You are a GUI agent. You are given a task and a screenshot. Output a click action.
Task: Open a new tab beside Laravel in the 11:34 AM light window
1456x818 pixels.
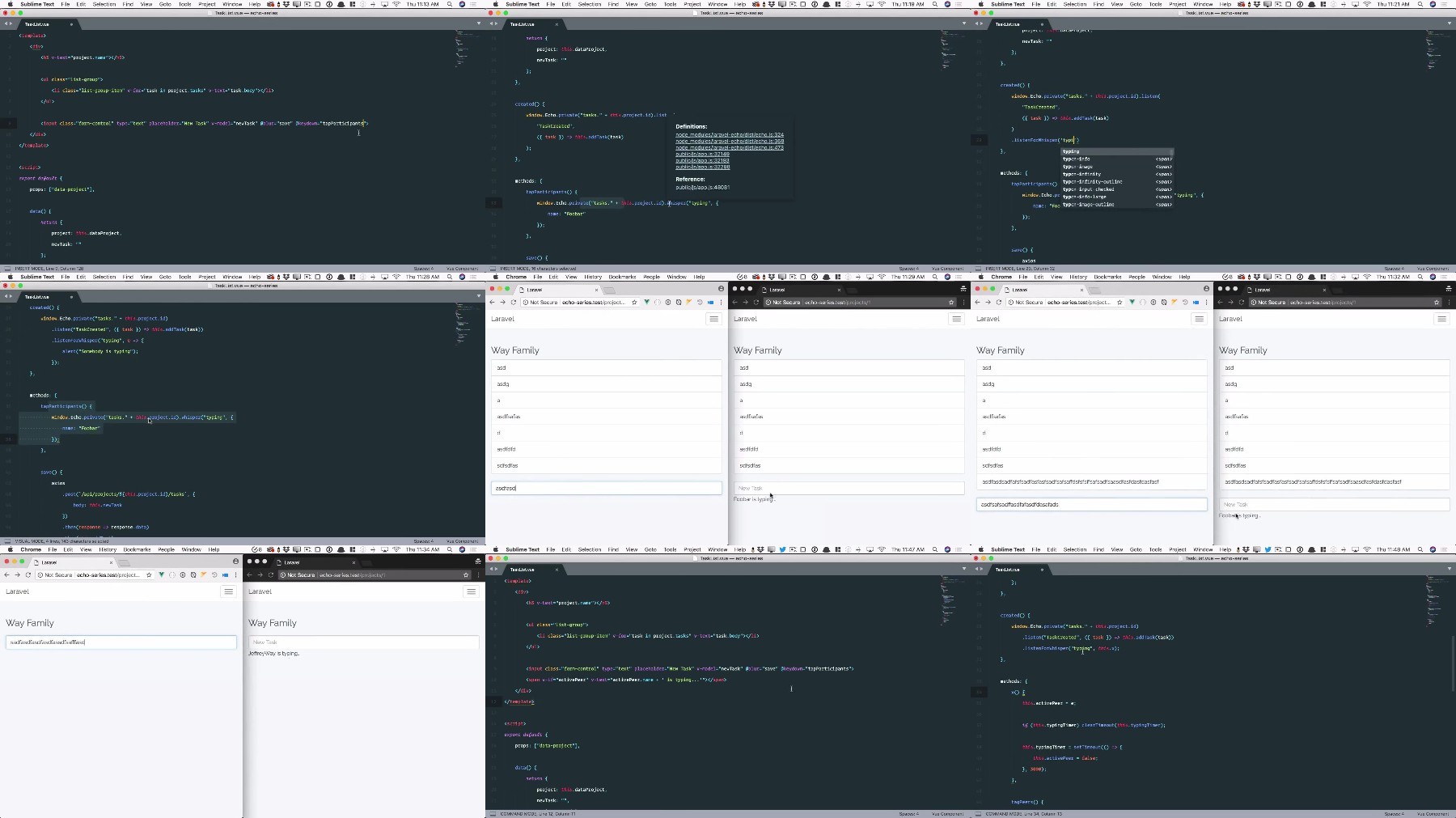(124, 562)
